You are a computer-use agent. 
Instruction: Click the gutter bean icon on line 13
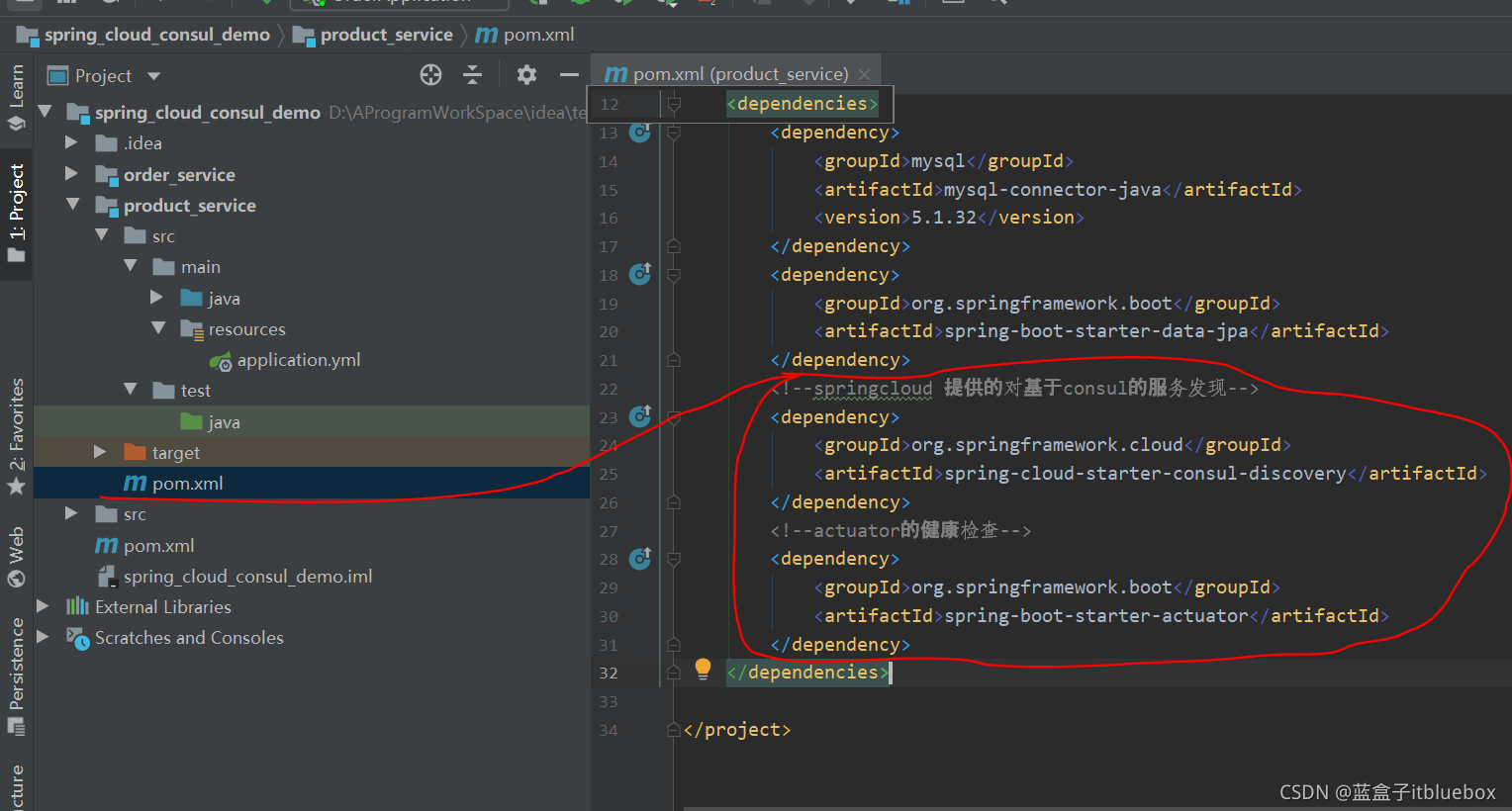point(640,132)
